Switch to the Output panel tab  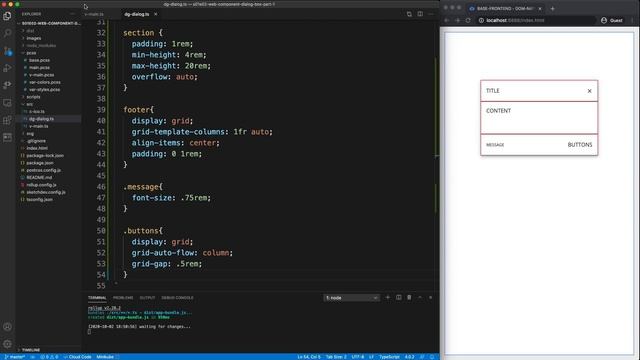[147, 298]
